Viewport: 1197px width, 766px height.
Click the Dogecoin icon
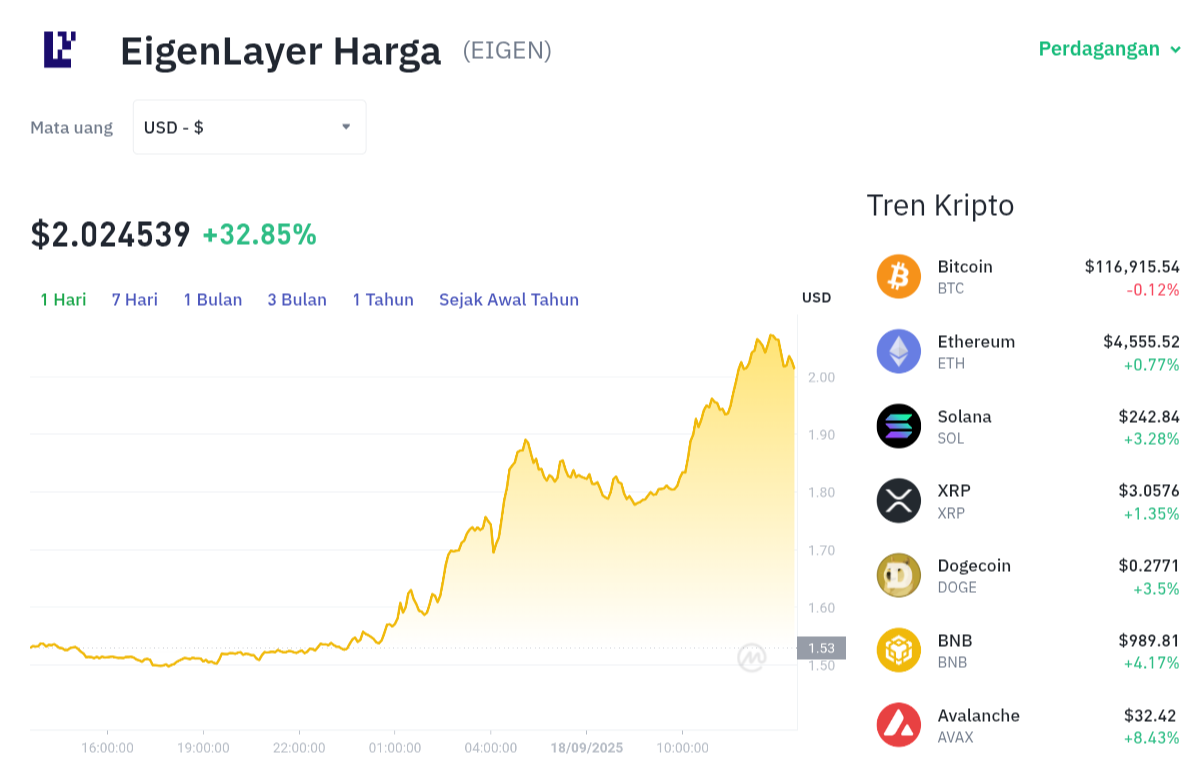pyautogui.click(x=899, y=575)
